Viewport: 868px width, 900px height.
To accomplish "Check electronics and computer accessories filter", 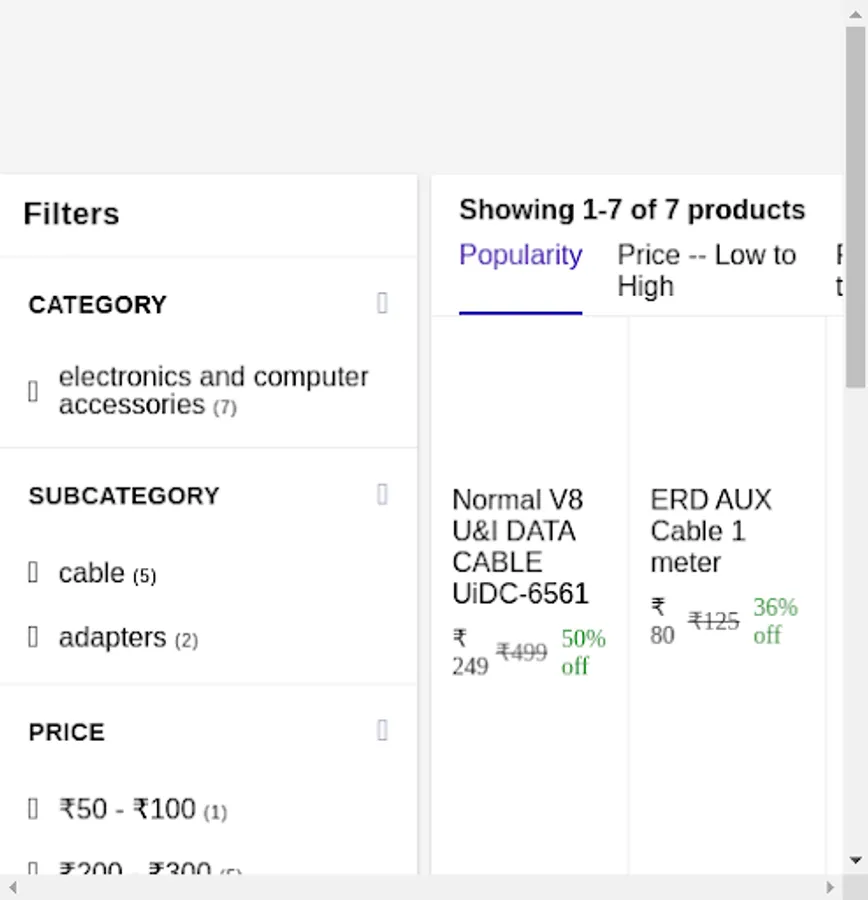I will tap(33, 391).
